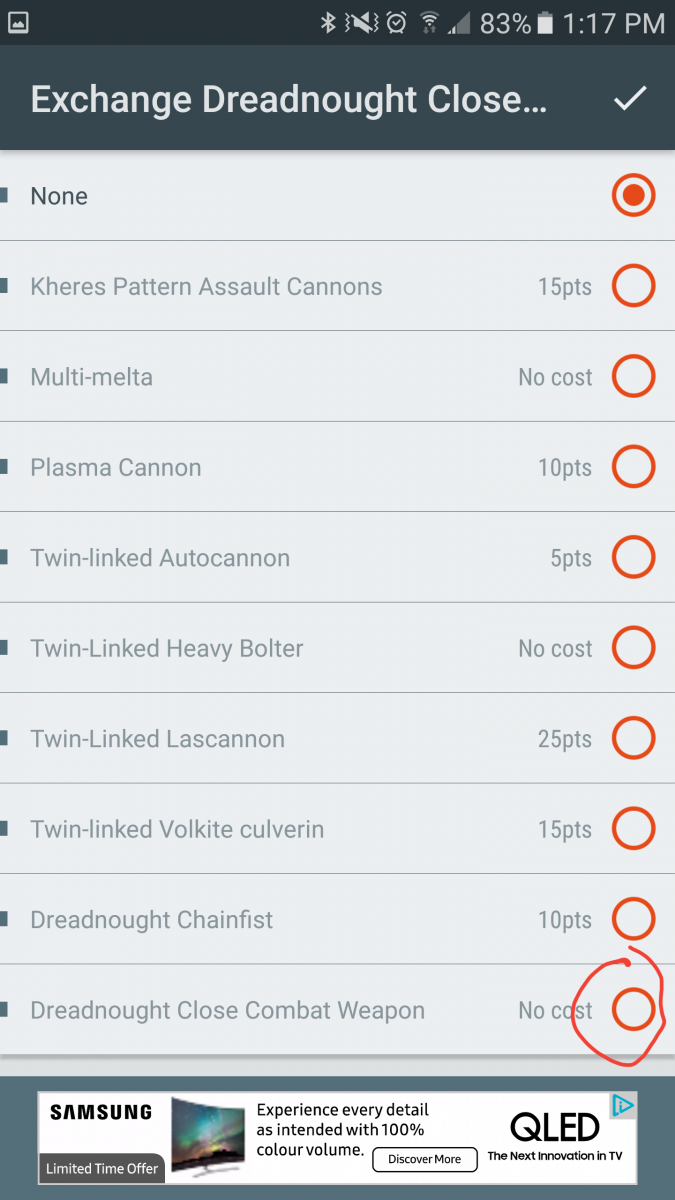Select Twin-linked Autocannon radio button
This screenshot has width=675, height=1200.
click(x=633, y=558)
